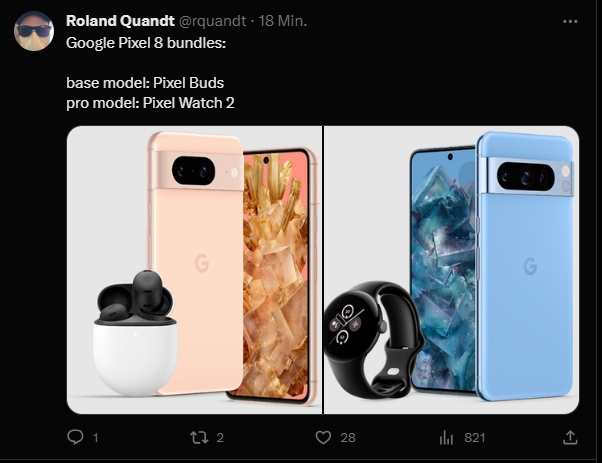The width and height of the screenshot is (602, 463).
Task: Click the retweet count showing 2
Action: pos(220,438)
